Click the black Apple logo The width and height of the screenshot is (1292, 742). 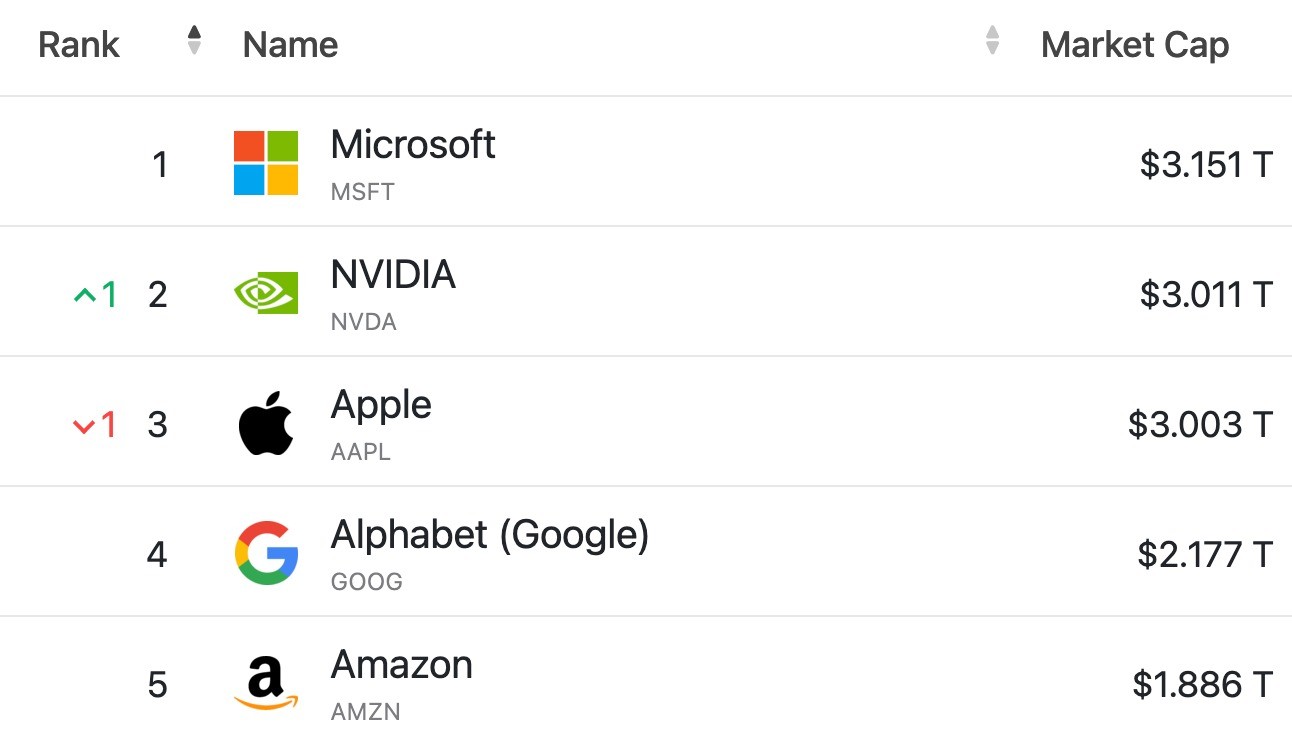click(266, 423)
